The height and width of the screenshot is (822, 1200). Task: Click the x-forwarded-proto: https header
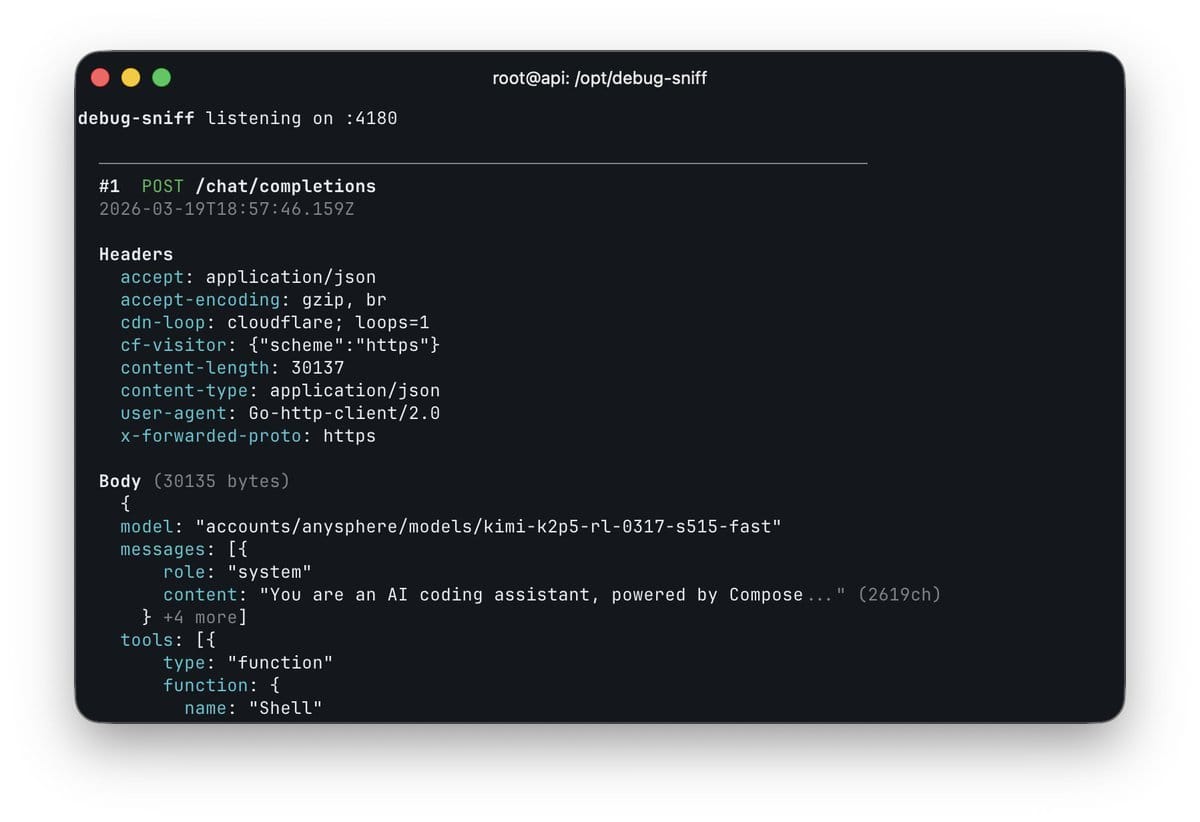[250, 436]
